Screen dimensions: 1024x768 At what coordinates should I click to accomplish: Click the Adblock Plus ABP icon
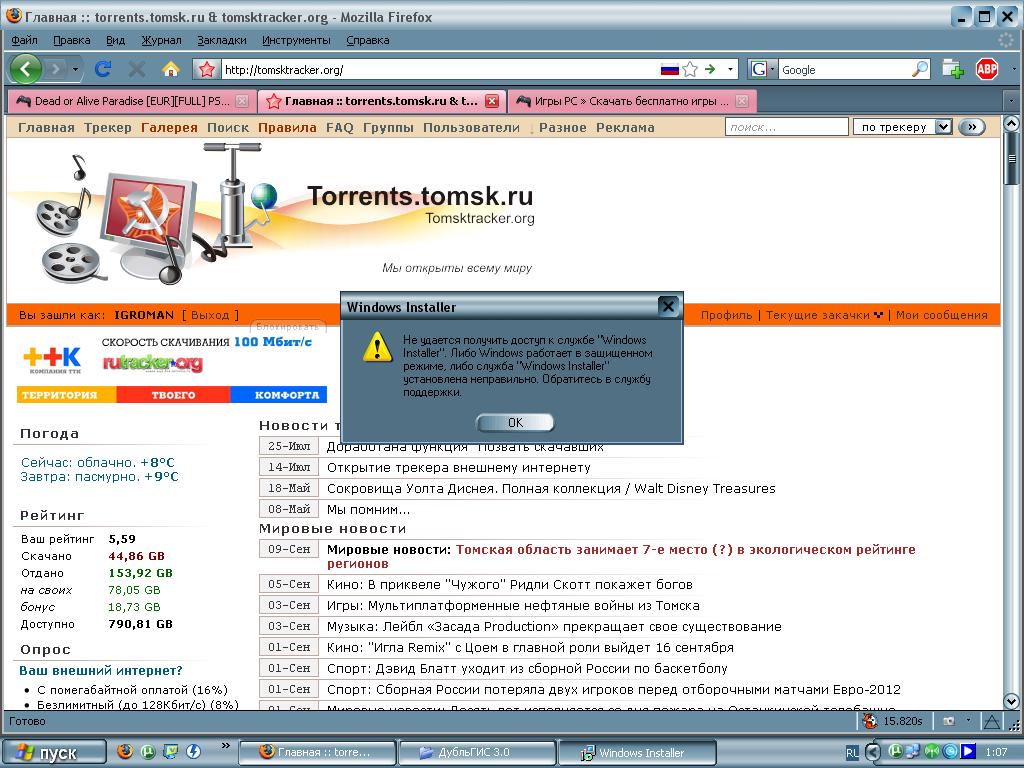pos(987,69)
